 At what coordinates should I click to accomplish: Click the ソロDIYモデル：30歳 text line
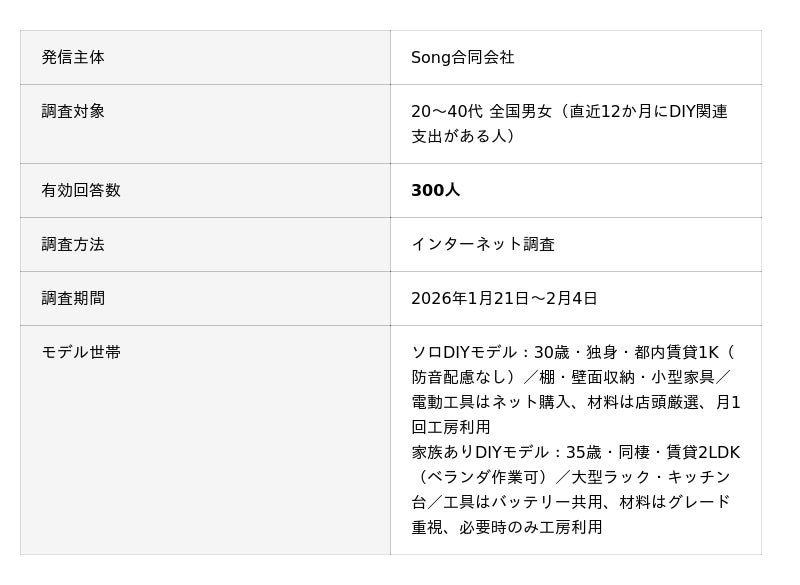pos(573,353)
